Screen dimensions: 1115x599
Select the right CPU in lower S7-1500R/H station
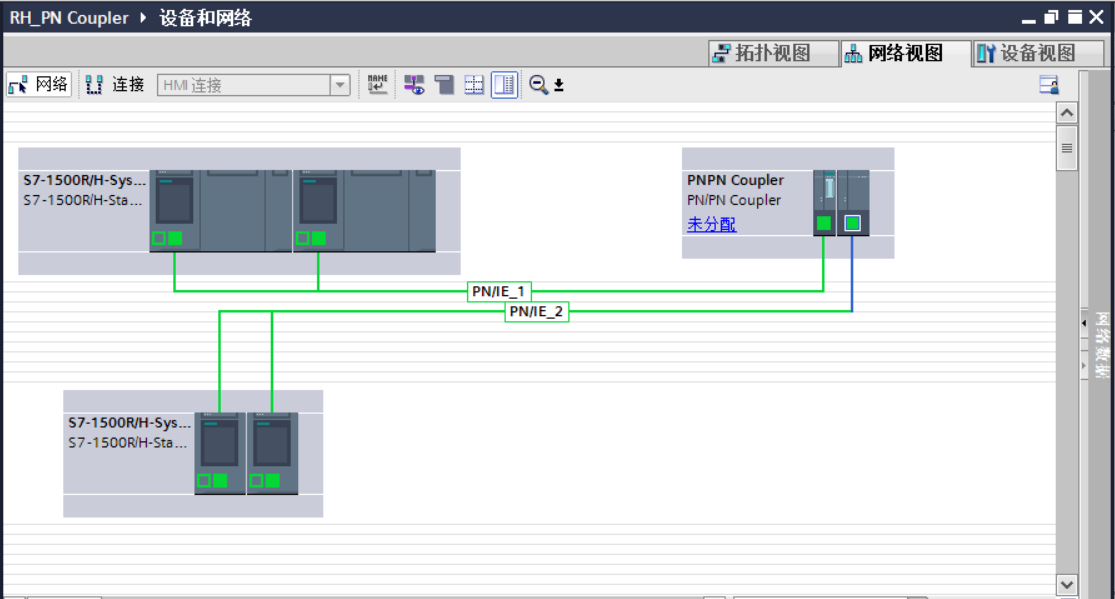pos(272,452)
